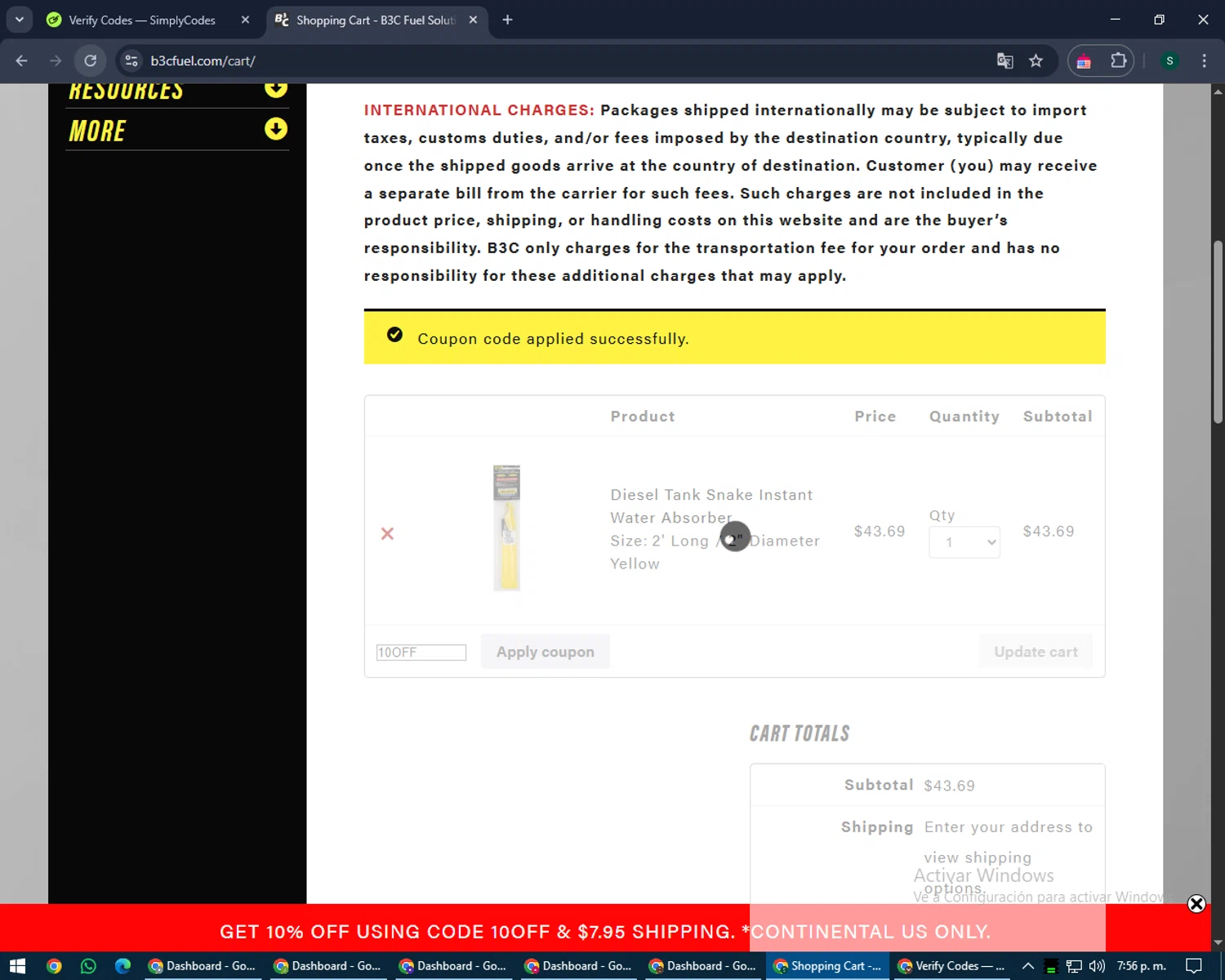The height and width of the screenshot is (980, 1225).
Task: Switch to Shopping Cart taskbar window
Action: 829,966
